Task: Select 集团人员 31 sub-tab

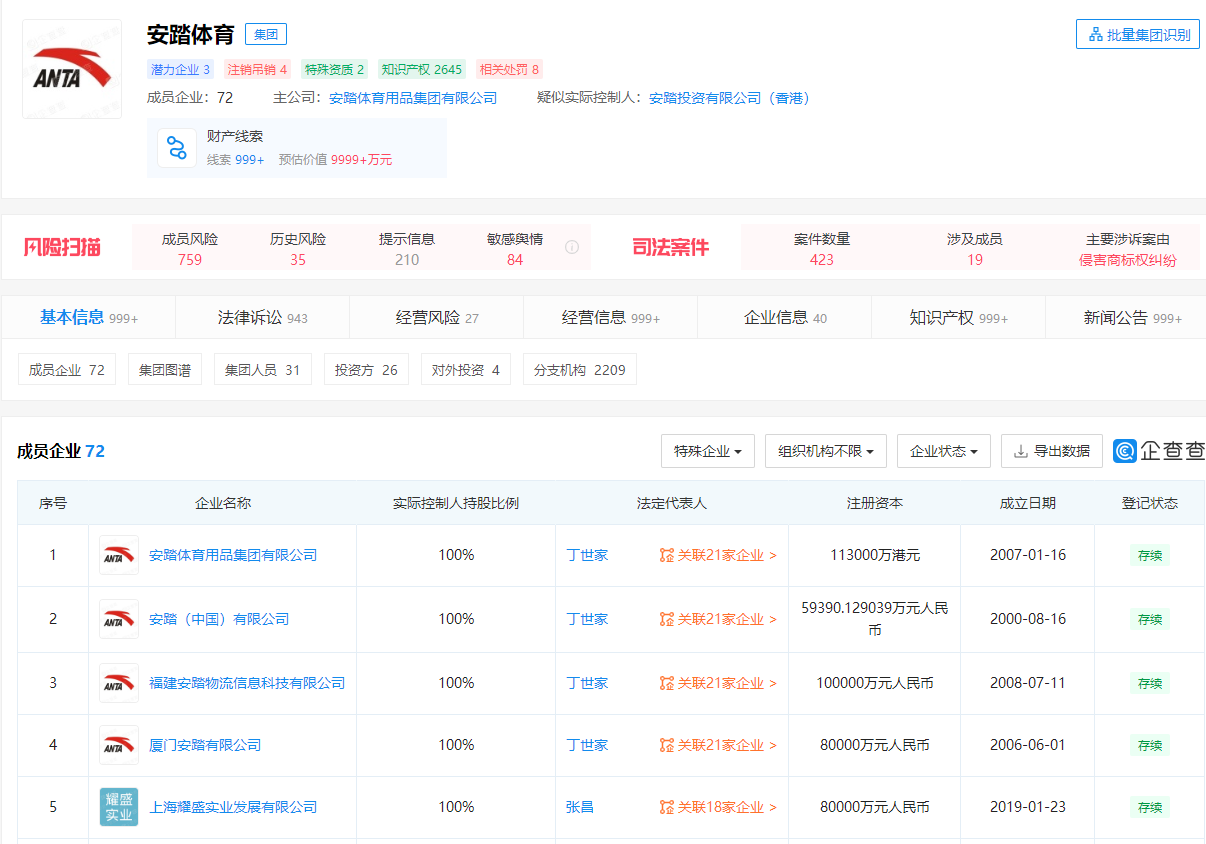Action: click(263, 370)
